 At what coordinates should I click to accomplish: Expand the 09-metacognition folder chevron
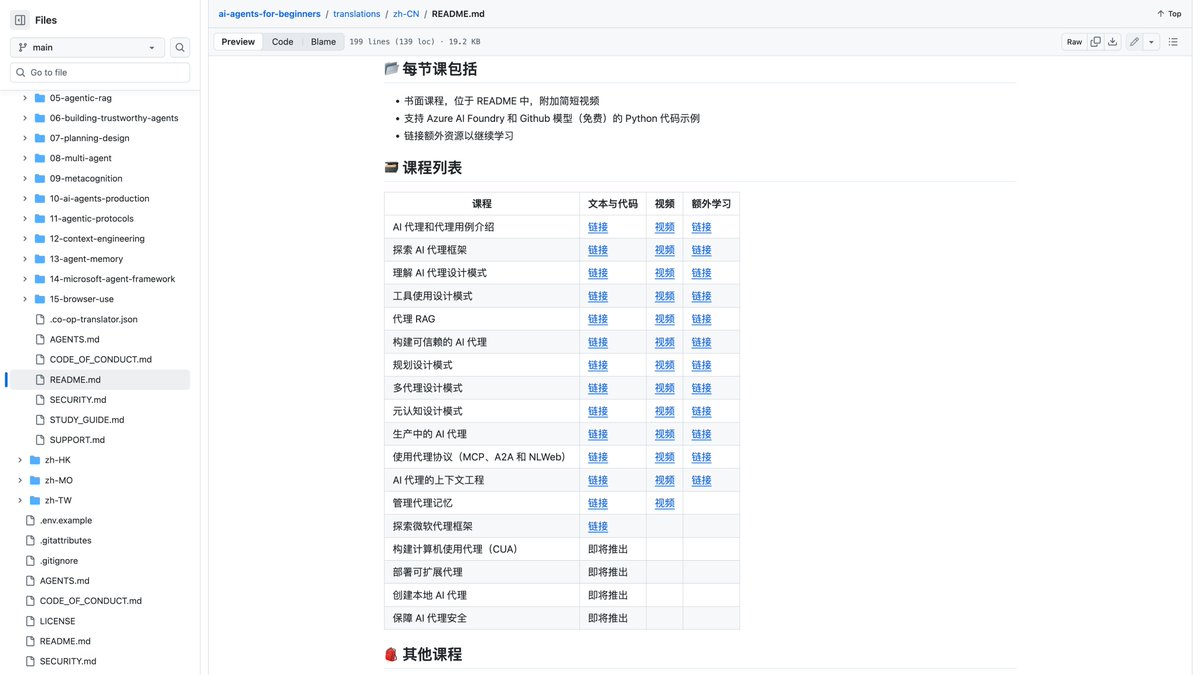(x=25, y=178)
